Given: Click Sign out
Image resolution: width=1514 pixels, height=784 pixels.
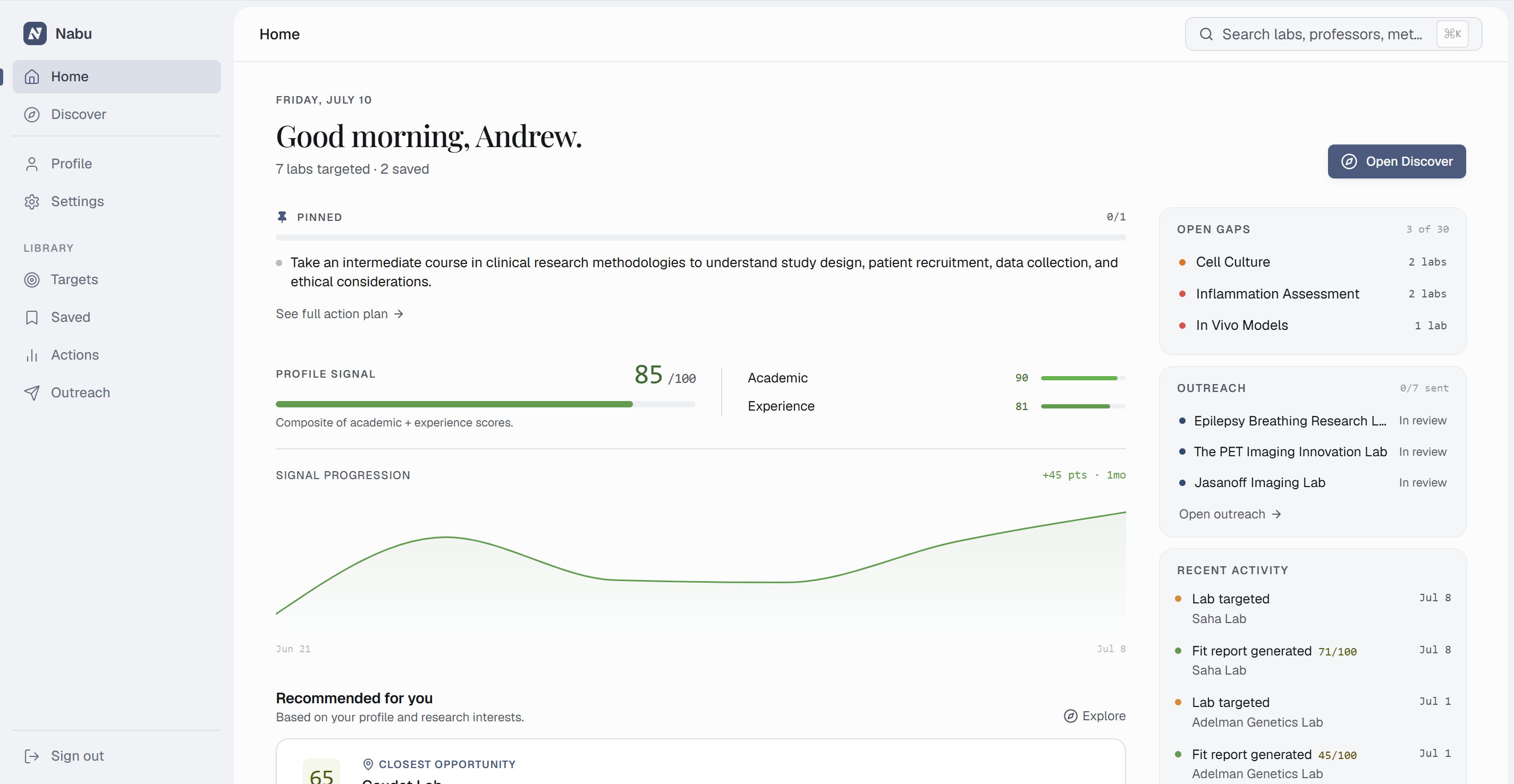Looking at the screenshot, I should point(116,756).
